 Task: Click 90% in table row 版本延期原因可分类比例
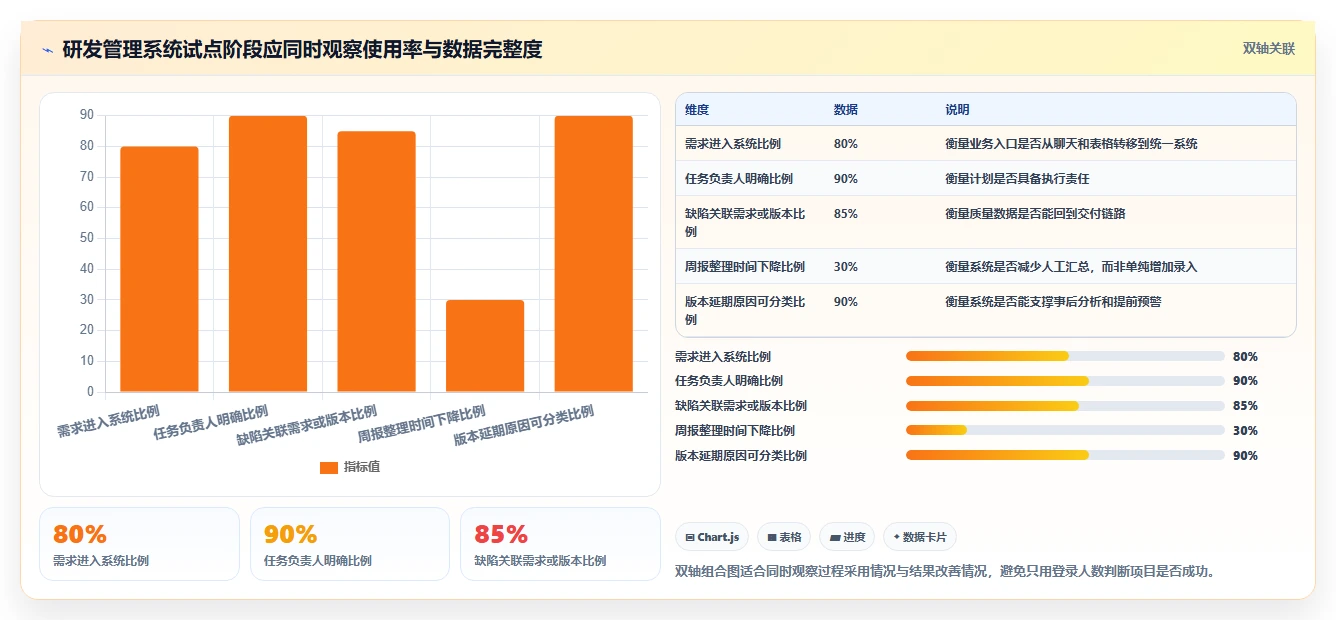[x=845, y=302]
